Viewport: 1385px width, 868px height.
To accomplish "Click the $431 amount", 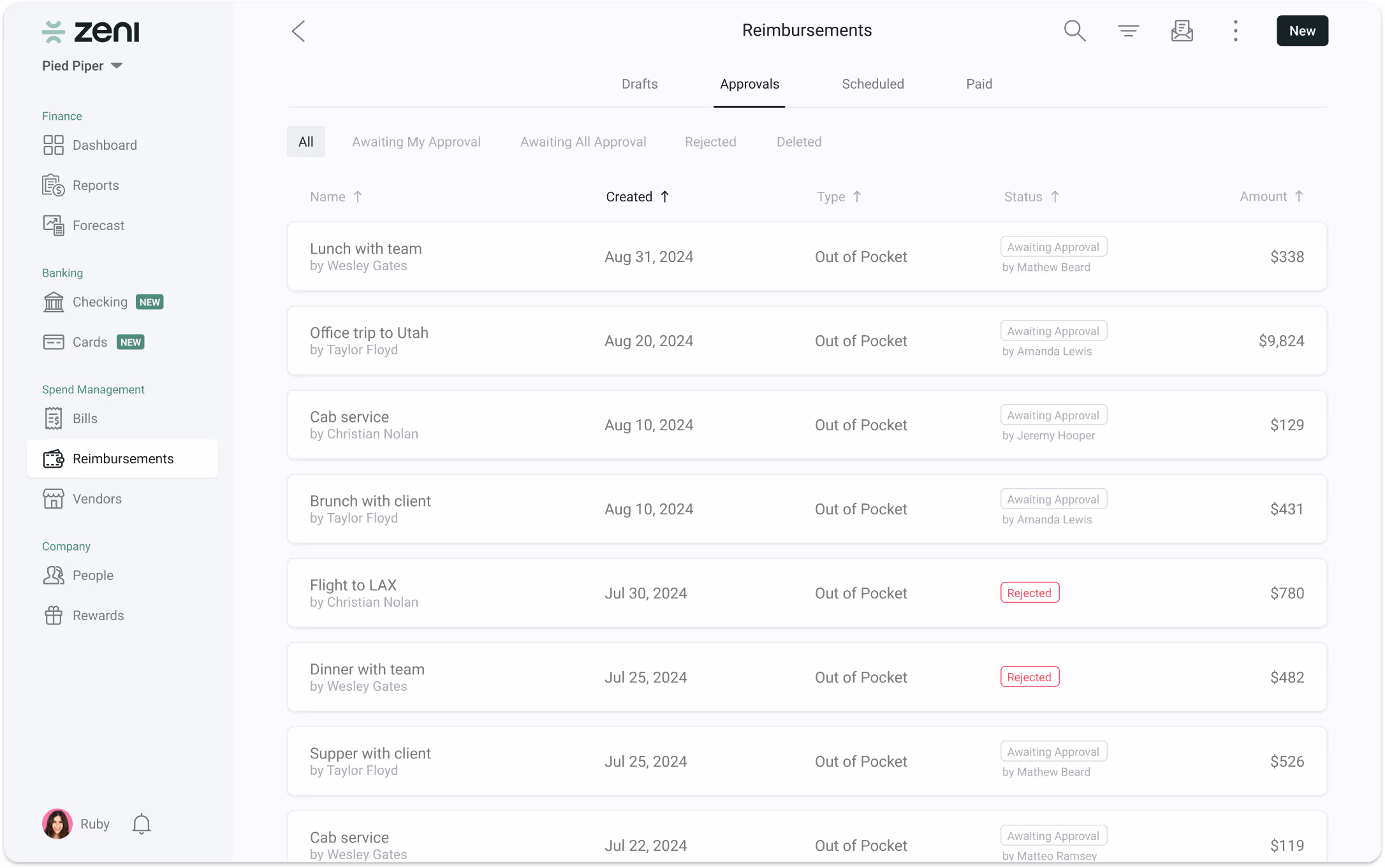I will [x=1287, y=509].
